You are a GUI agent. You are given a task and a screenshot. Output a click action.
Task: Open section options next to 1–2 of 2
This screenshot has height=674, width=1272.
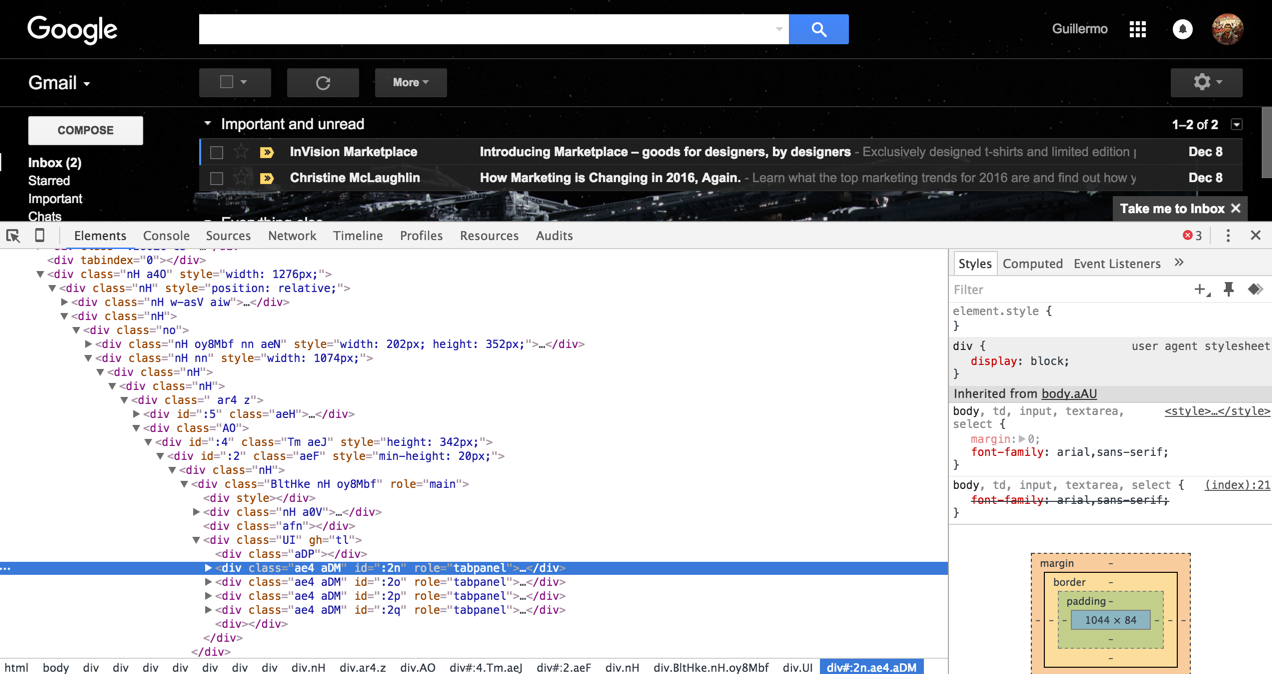[x=1237, y=125]
